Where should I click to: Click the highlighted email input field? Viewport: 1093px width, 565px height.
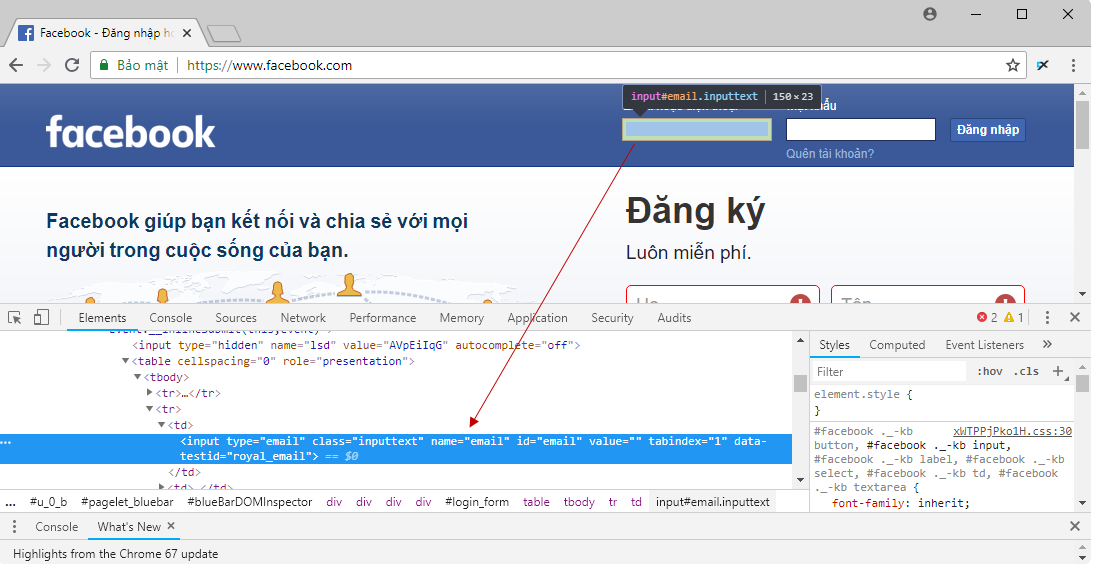pyautogui.click(x=697, y=130)
